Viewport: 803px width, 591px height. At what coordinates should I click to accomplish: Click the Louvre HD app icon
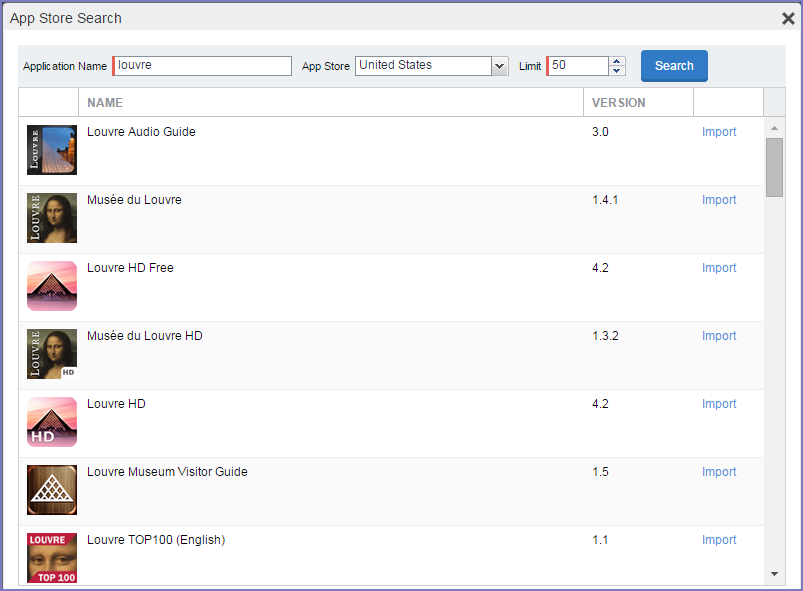52,422
